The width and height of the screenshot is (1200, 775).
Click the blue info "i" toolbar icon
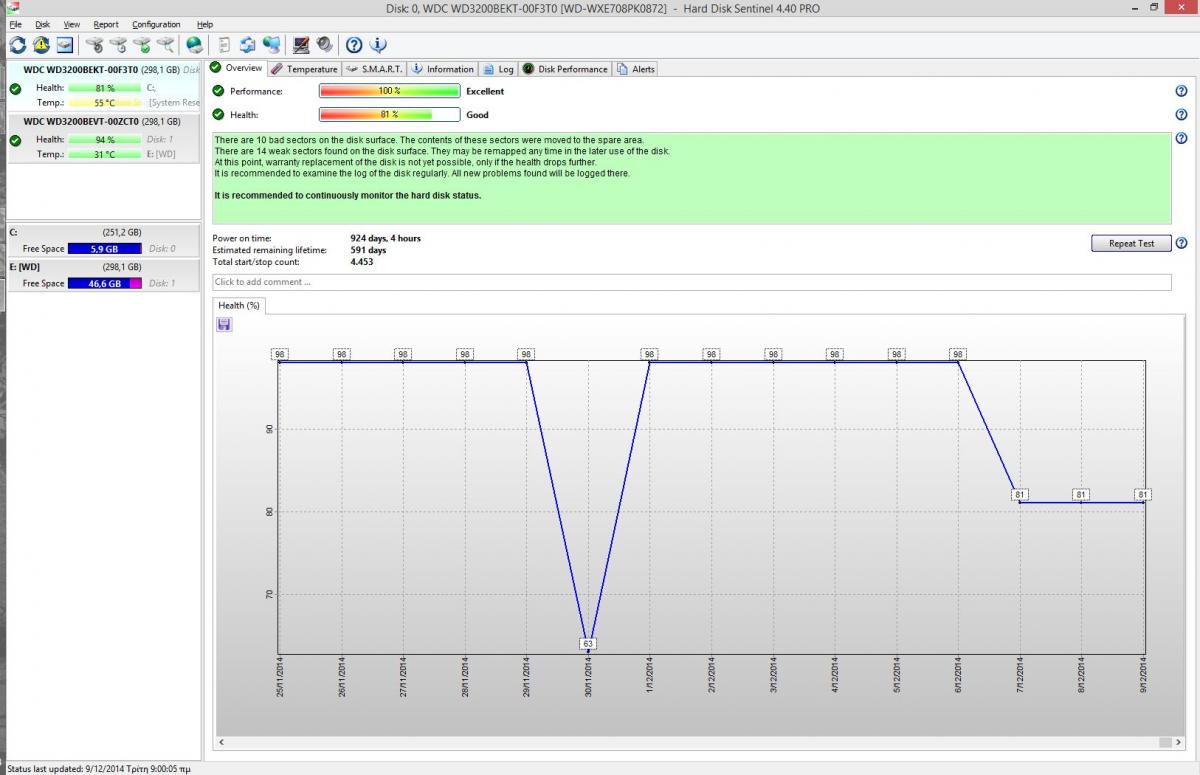coord(377,45)
